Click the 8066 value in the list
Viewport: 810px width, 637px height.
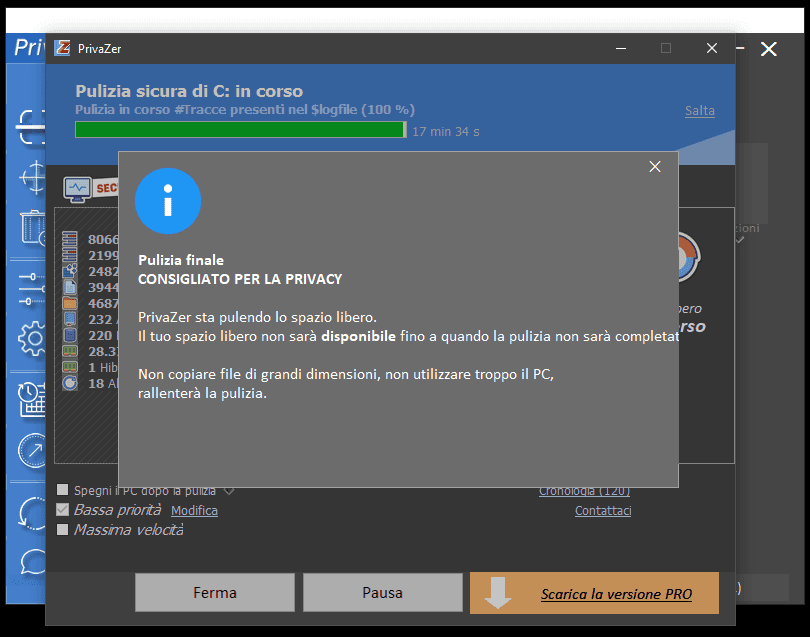103,239
